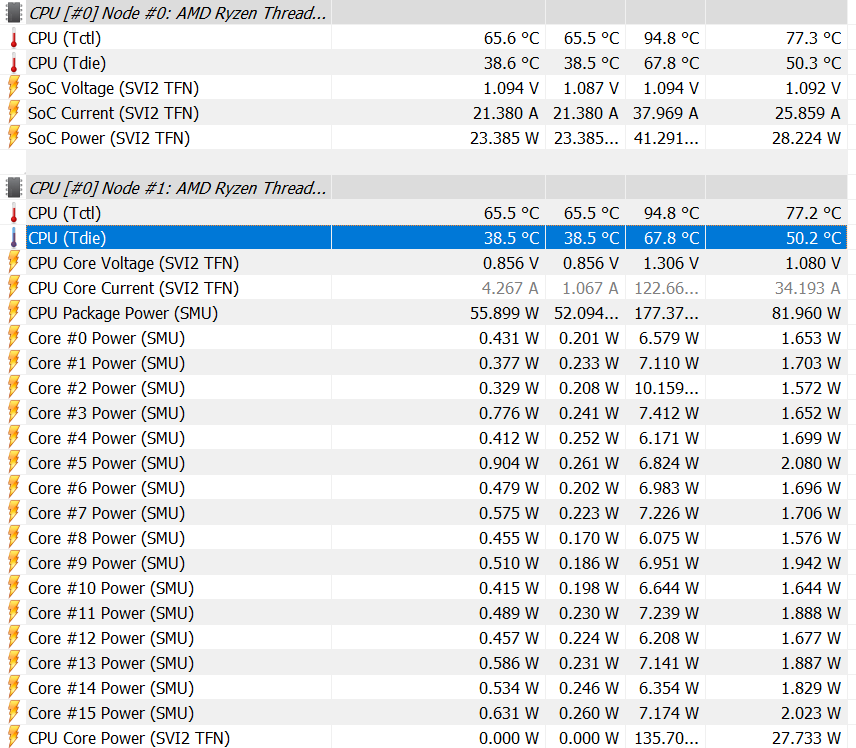Click the red thermometer icon beside Node #0 CPU (Tctl)
This screenshot has height=748, width=856.
coord(14,39)
